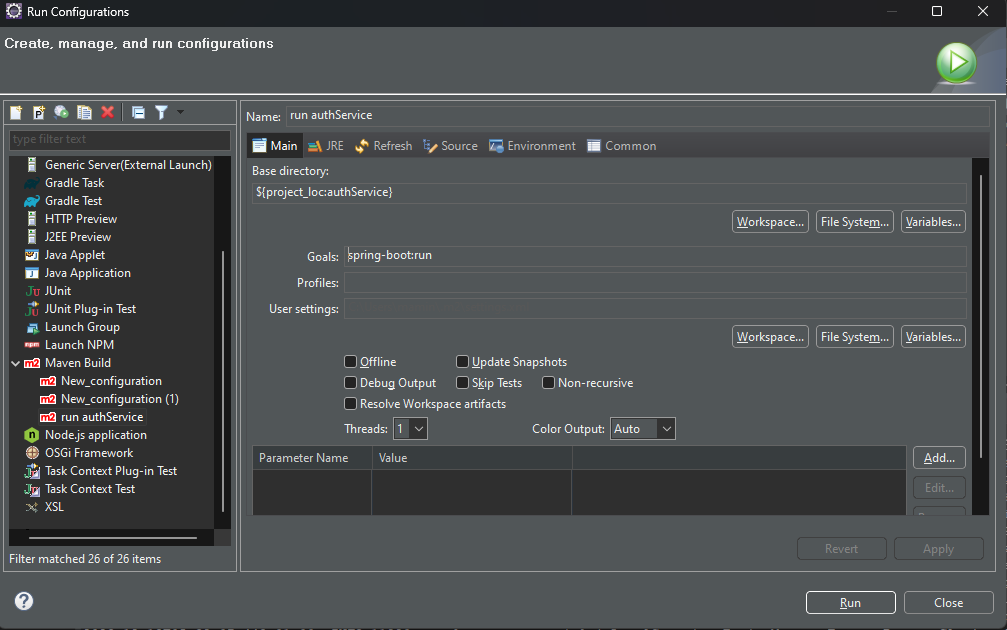Screen dimensions: 1007x630
Task: Click File System button under User settings
Action: coord(855,337)
